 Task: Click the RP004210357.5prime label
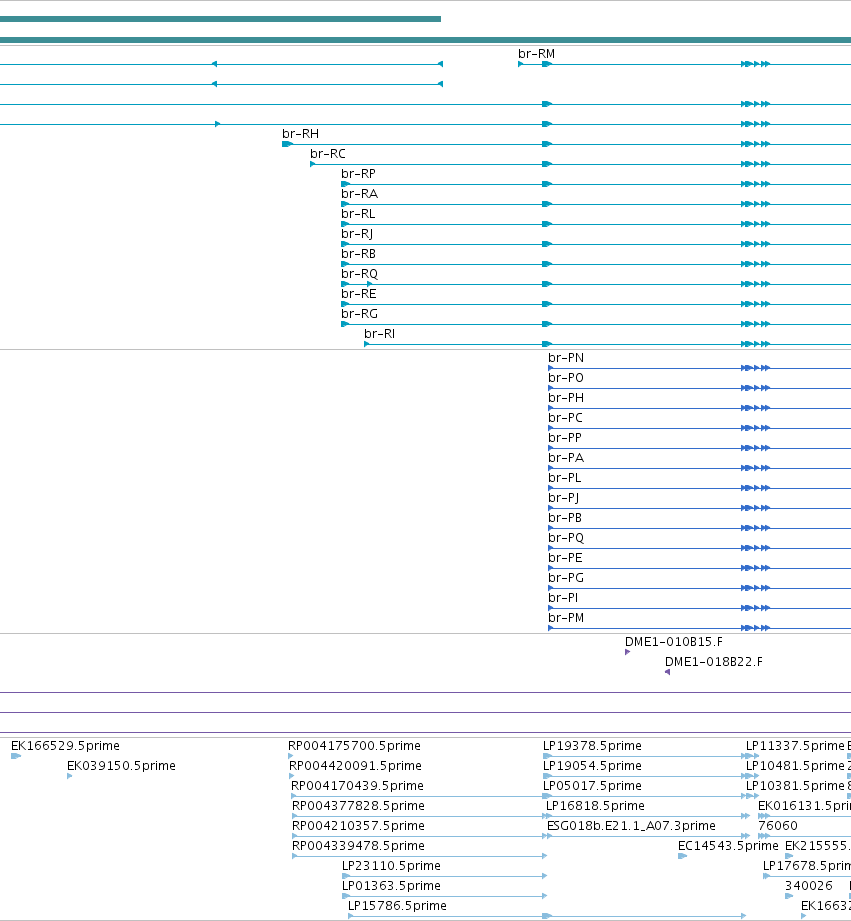point(358,825)
